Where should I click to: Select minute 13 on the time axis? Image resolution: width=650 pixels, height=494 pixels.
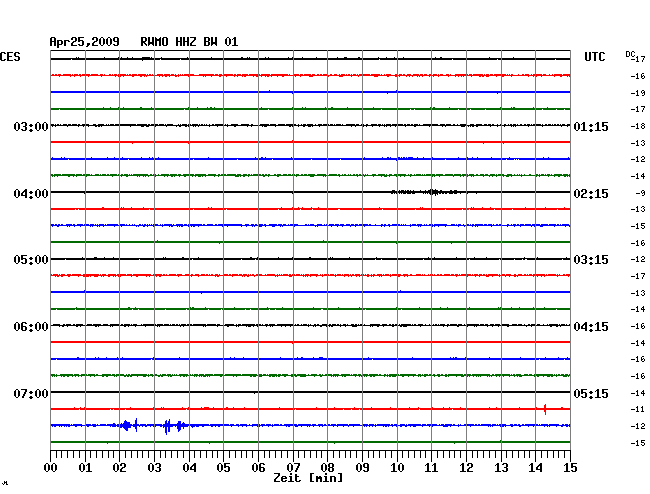501,467
